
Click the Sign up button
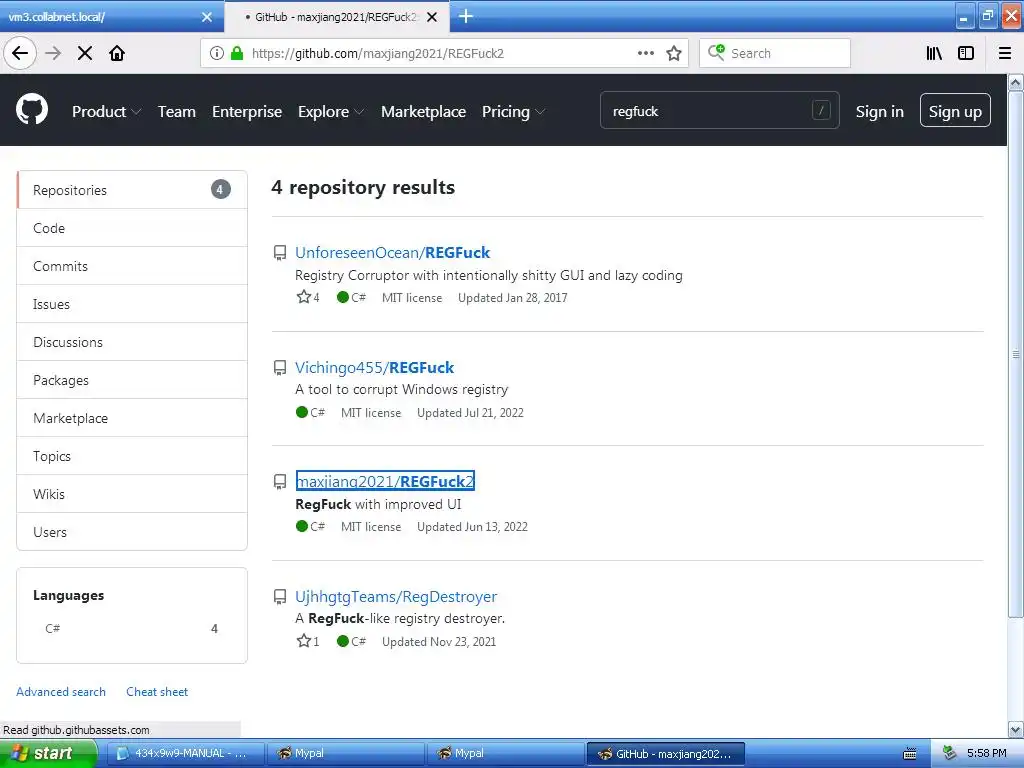click(955, 110)
